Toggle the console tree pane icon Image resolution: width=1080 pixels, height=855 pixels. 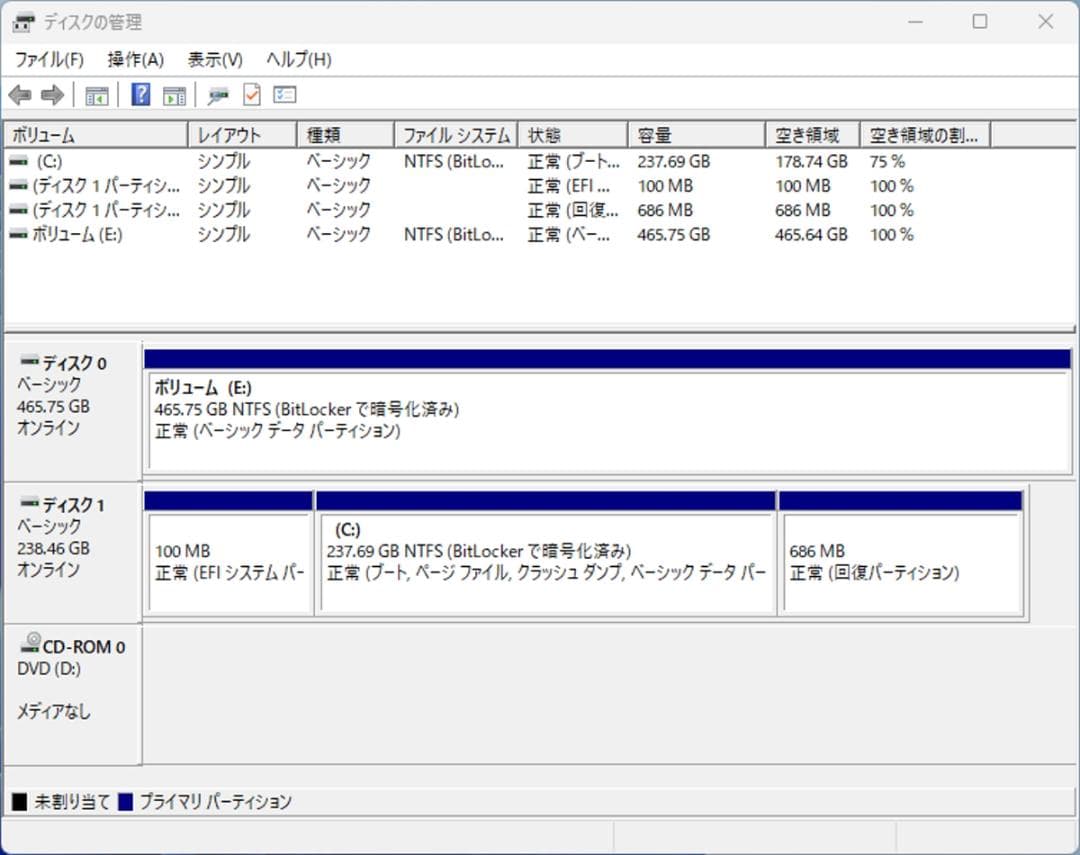[96, 94]
